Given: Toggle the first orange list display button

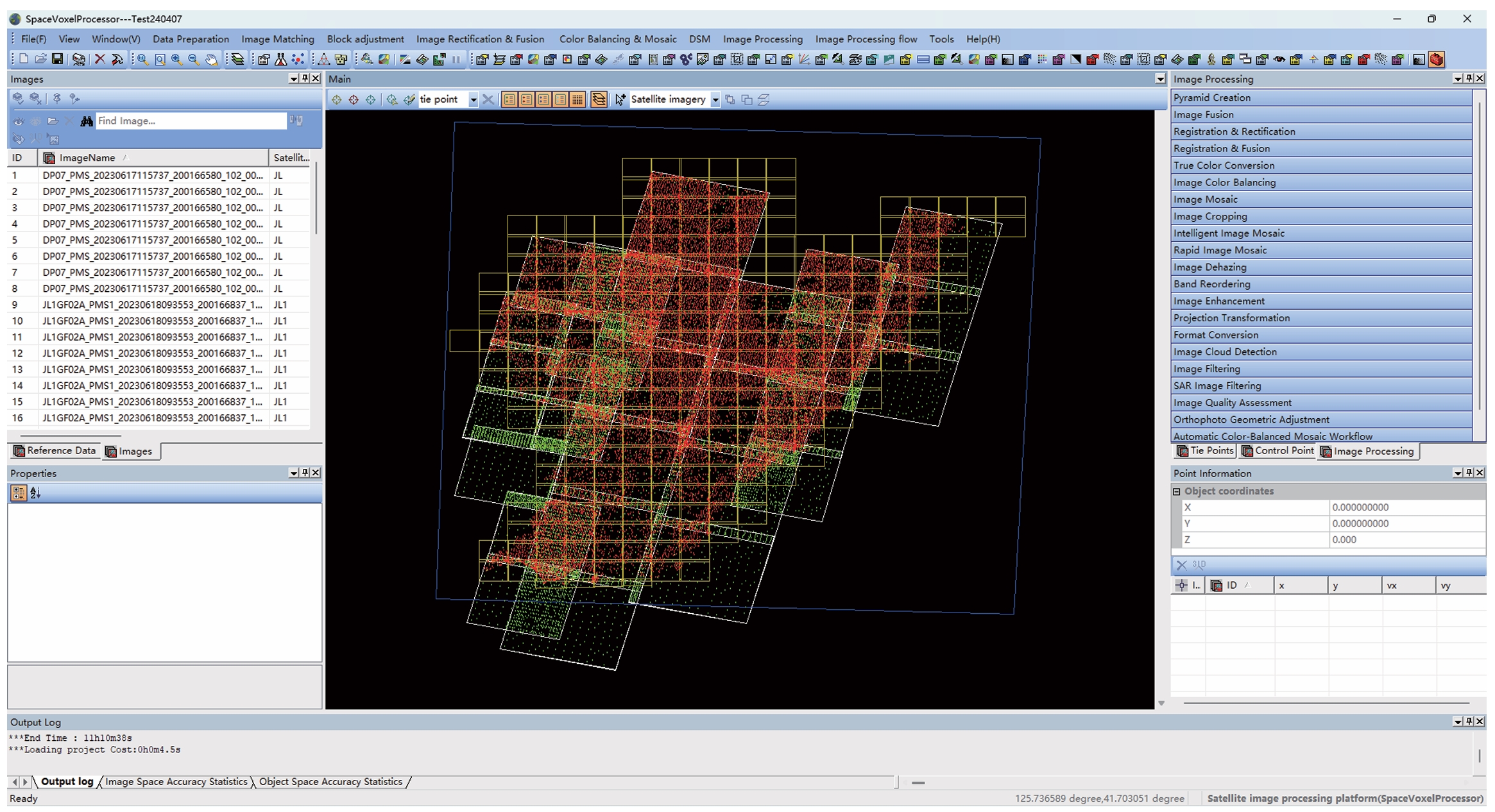Looking at the screenshot, I should click(x=509, y=99).
